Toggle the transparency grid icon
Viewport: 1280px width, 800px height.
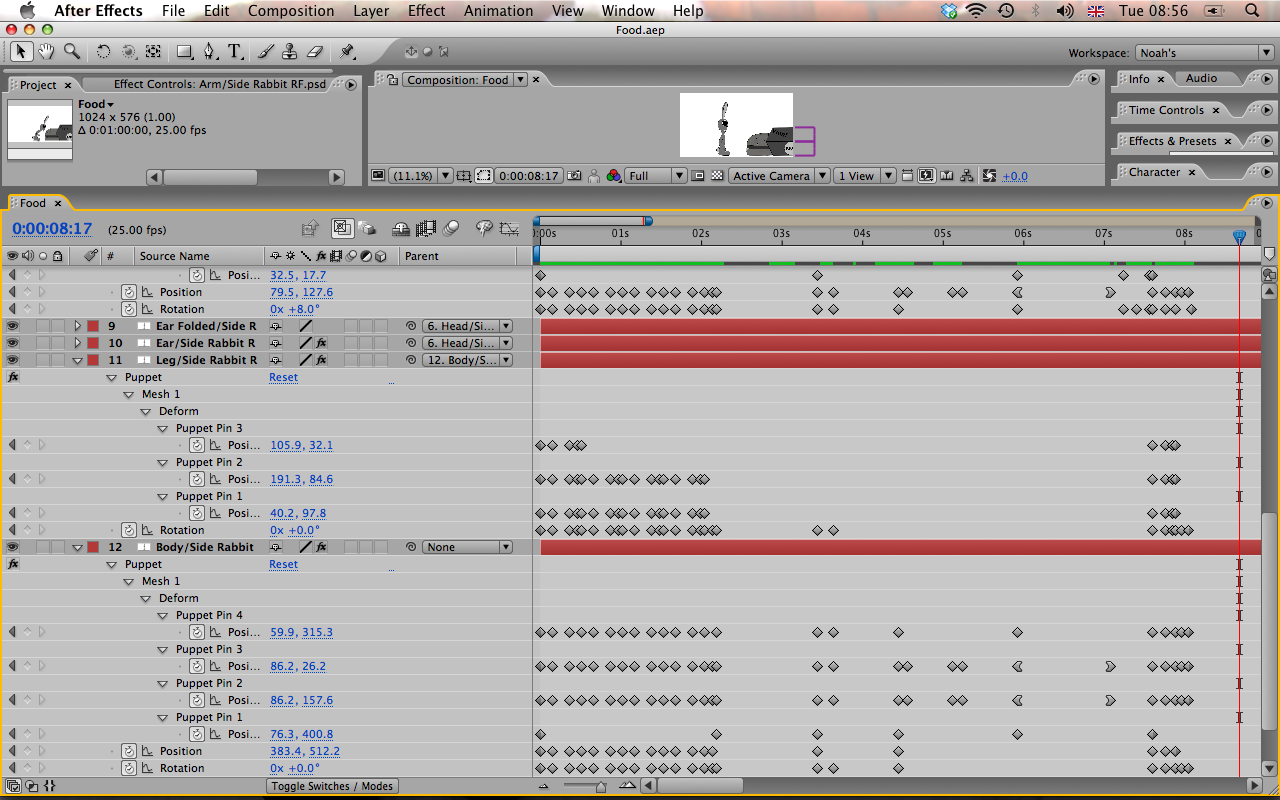tap(716, 176)
